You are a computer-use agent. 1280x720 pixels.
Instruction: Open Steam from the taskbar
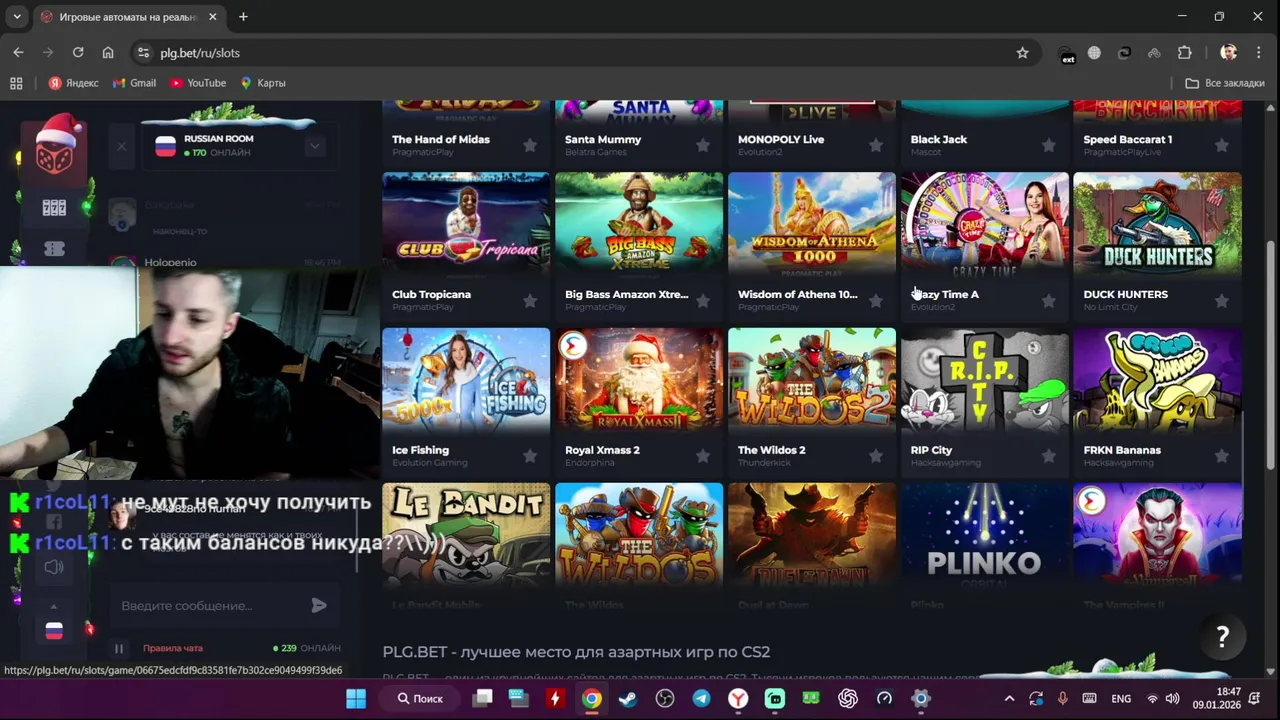click(628, 698)
